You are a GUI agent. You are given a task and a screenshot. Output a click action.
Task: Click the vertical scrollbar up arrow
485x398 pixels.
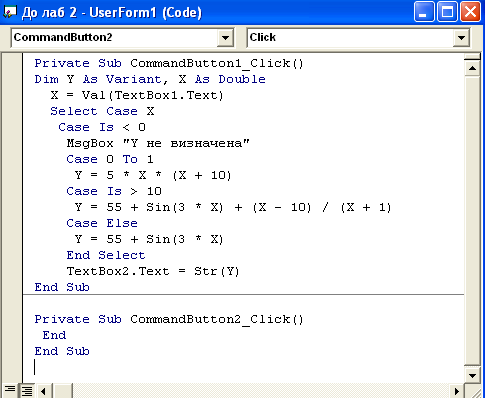[x=472, y=68]
